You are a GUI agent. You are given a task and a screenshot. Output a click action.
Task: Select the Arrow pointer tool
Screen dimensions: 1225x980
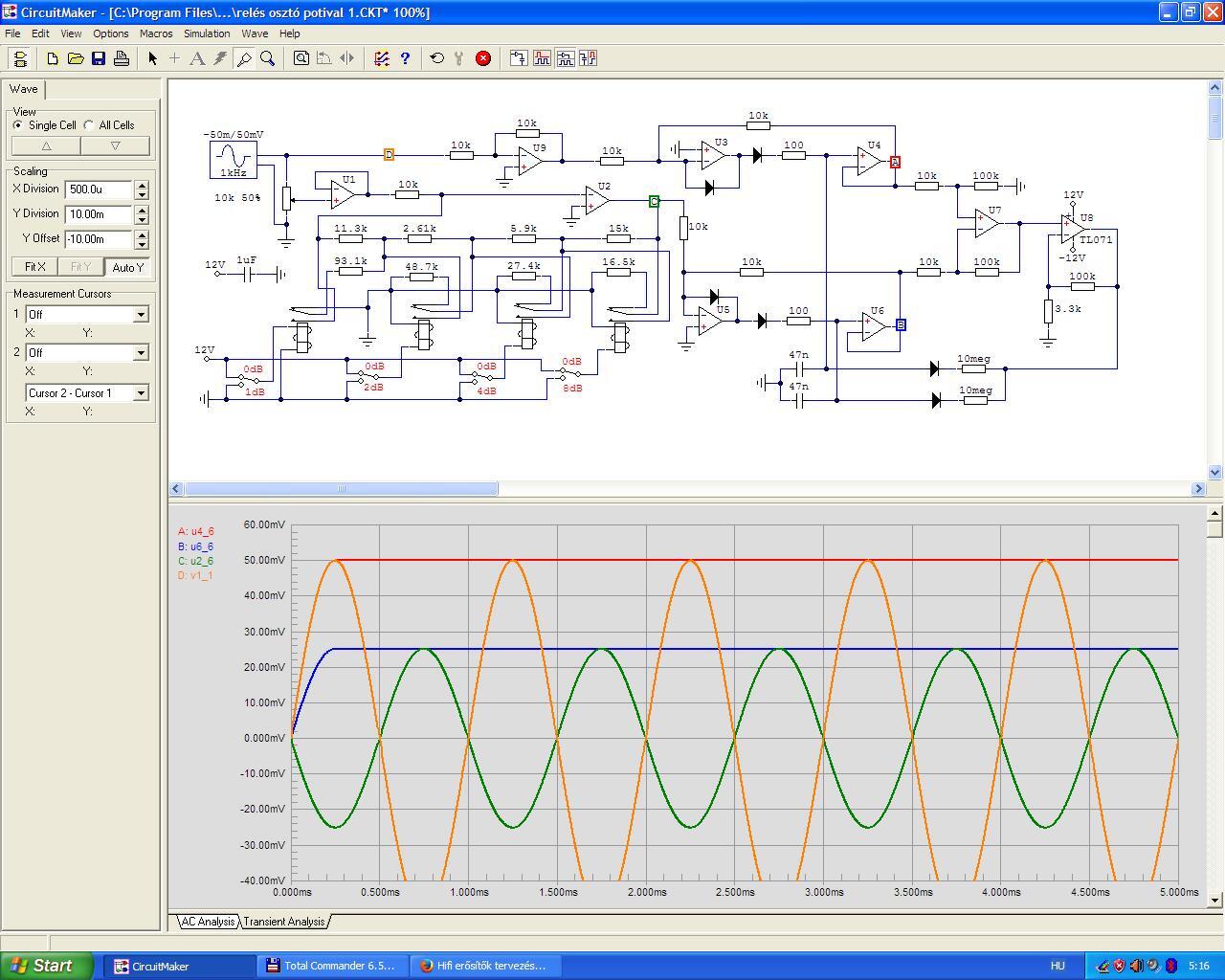coord(152,58)
